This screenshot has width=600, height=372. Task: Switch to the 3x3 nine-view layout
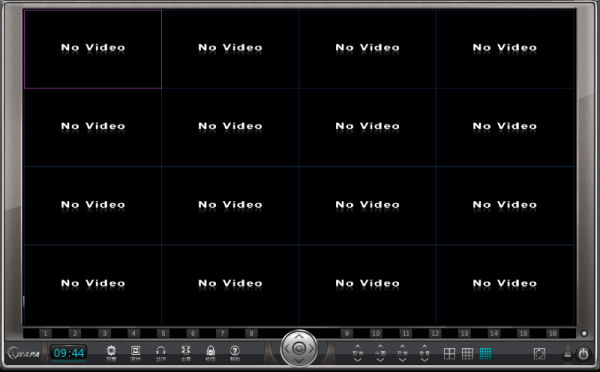pyautogui.click(x=467, y=353)
